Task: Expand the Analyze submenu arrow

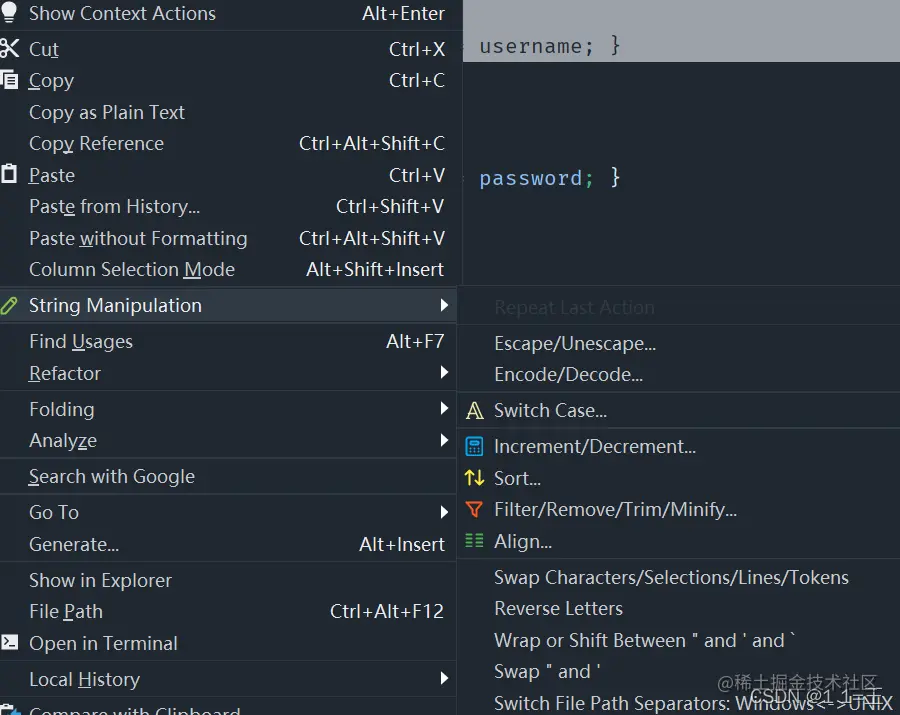Action: click(444, 440)
